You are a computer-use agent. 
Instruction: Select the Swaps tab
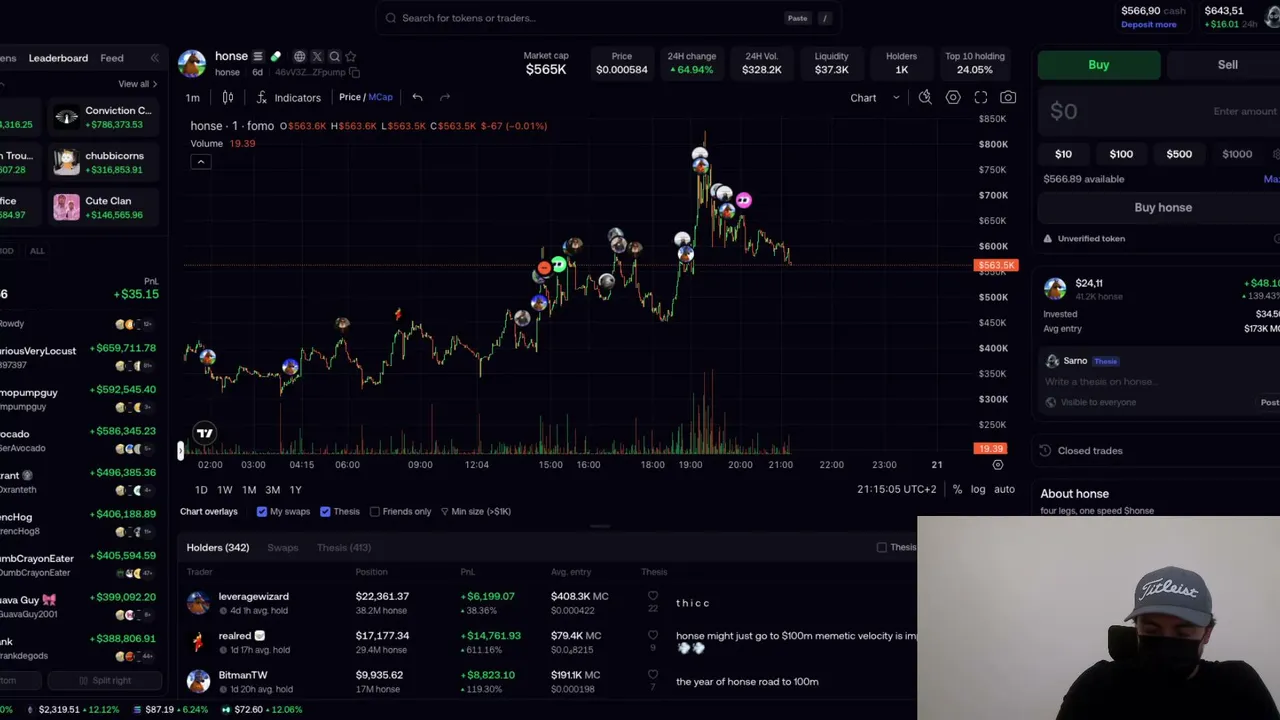(283, 547)
